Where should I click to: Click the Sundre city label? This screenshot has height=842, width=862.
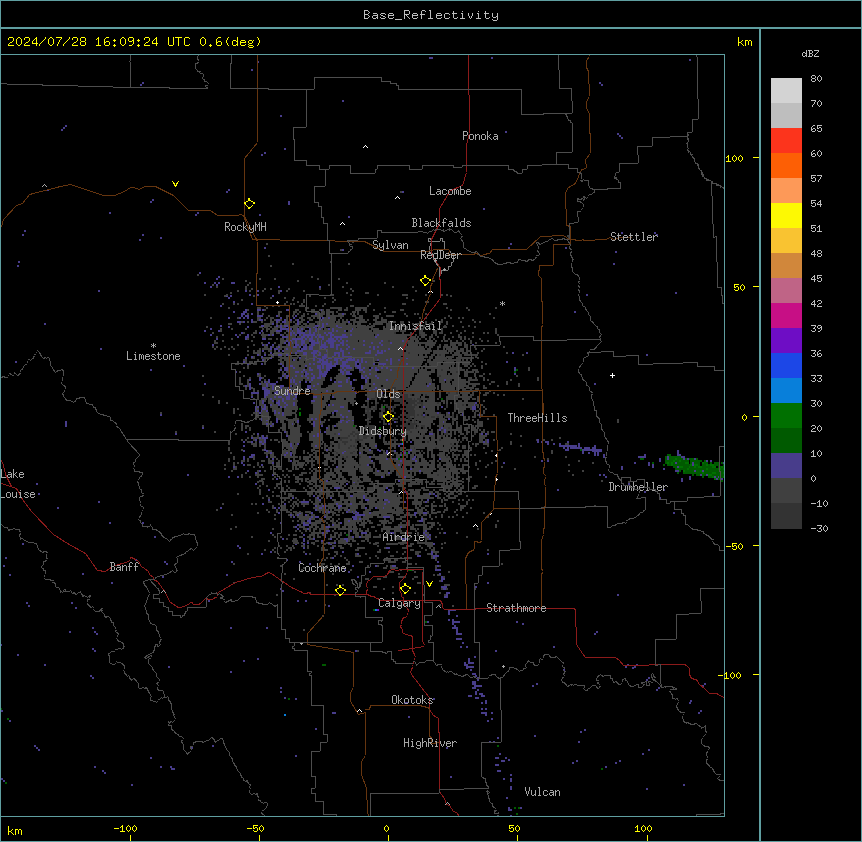[x=292, y=391]
